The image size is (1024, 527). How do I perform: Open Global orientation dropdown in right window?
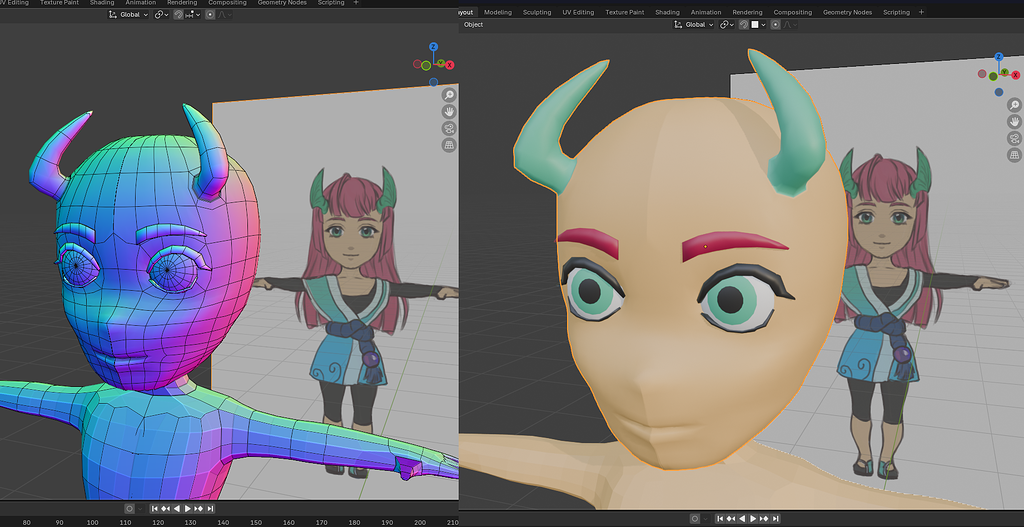[x=693, y=24]
